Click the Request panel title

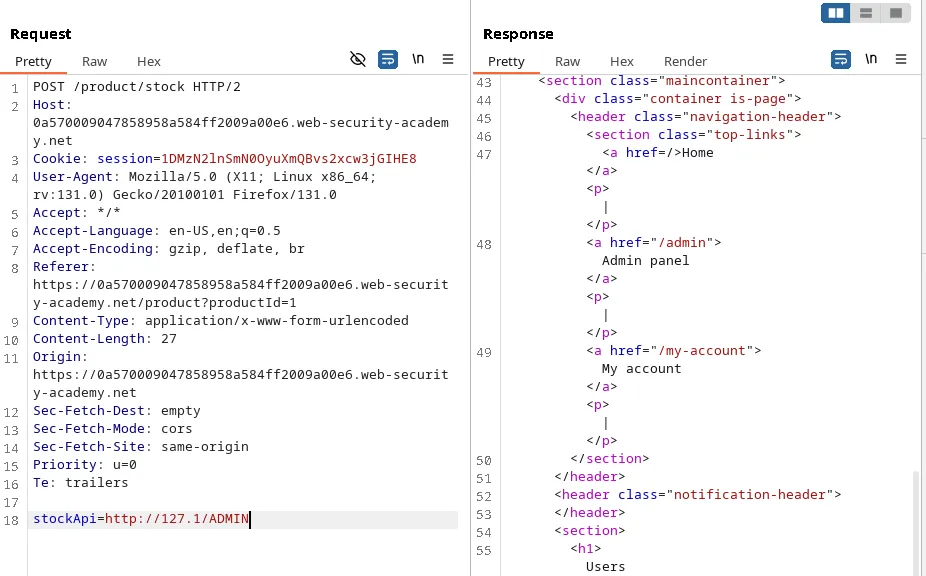41,34
